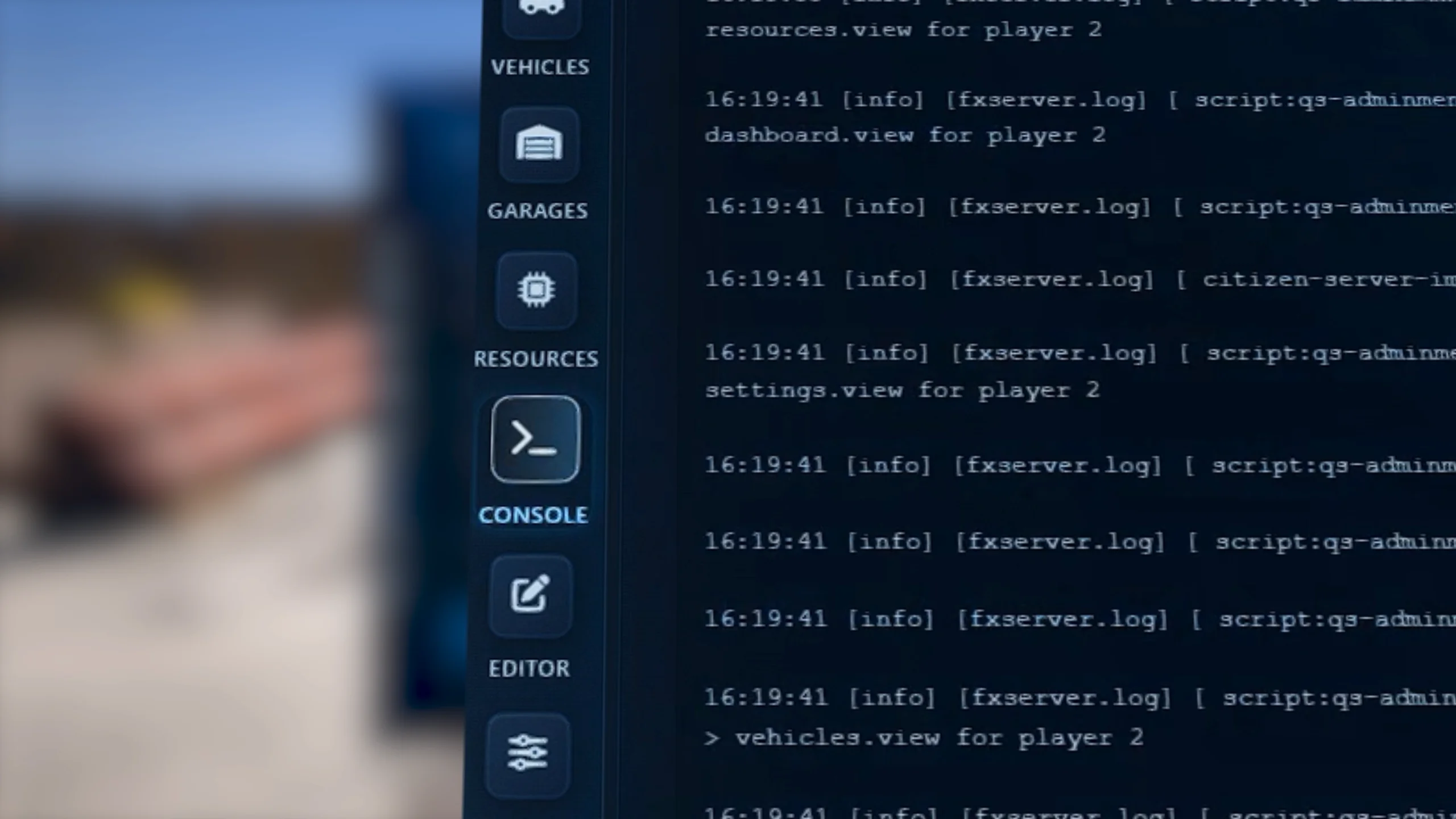Go to the RESOURCES sidebar label

536,359
